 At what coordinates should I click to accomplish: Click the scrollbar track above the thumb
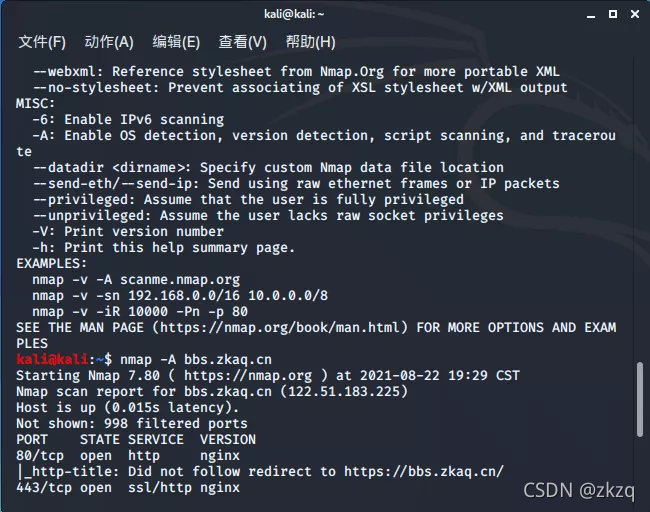640,207
